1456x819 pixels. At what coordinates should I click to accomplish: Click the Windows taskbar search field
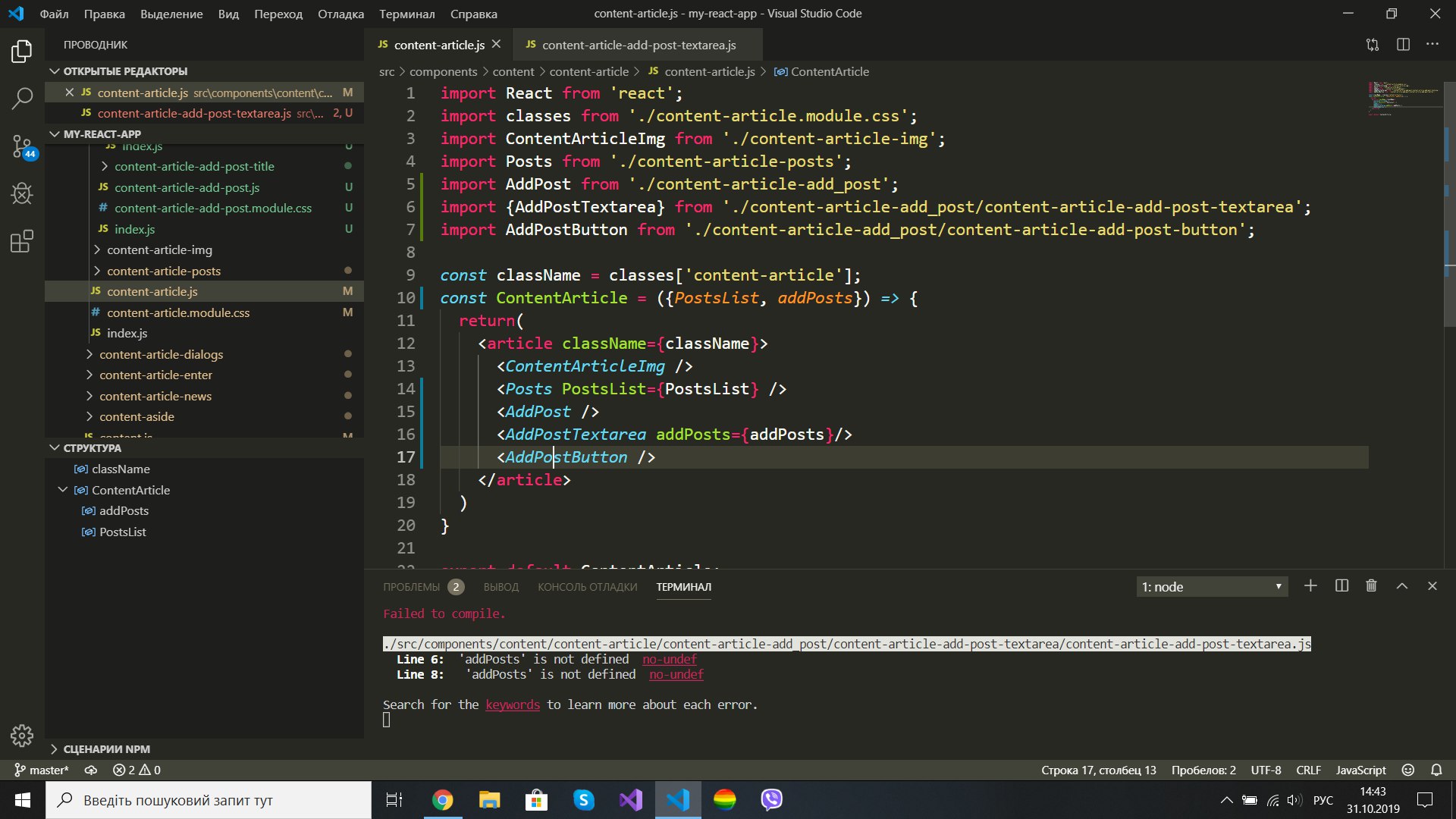pos(209,800)
